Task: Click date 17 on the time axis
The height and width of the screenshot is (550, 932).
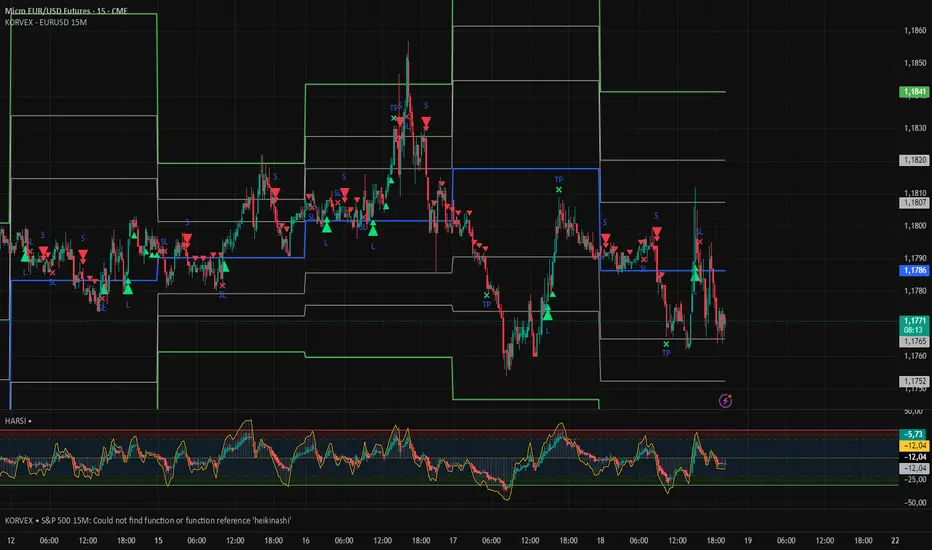Action: (453, 538)
